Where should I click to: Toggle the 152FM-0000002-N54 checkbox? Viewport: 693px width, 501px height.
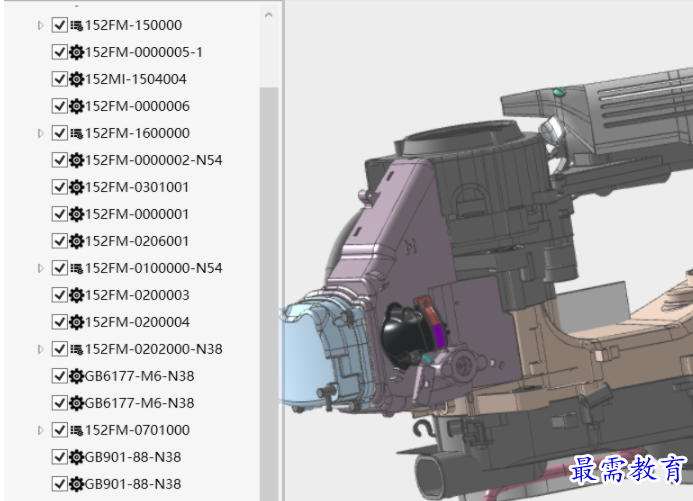pyautogui.click(x=60, y=160)
